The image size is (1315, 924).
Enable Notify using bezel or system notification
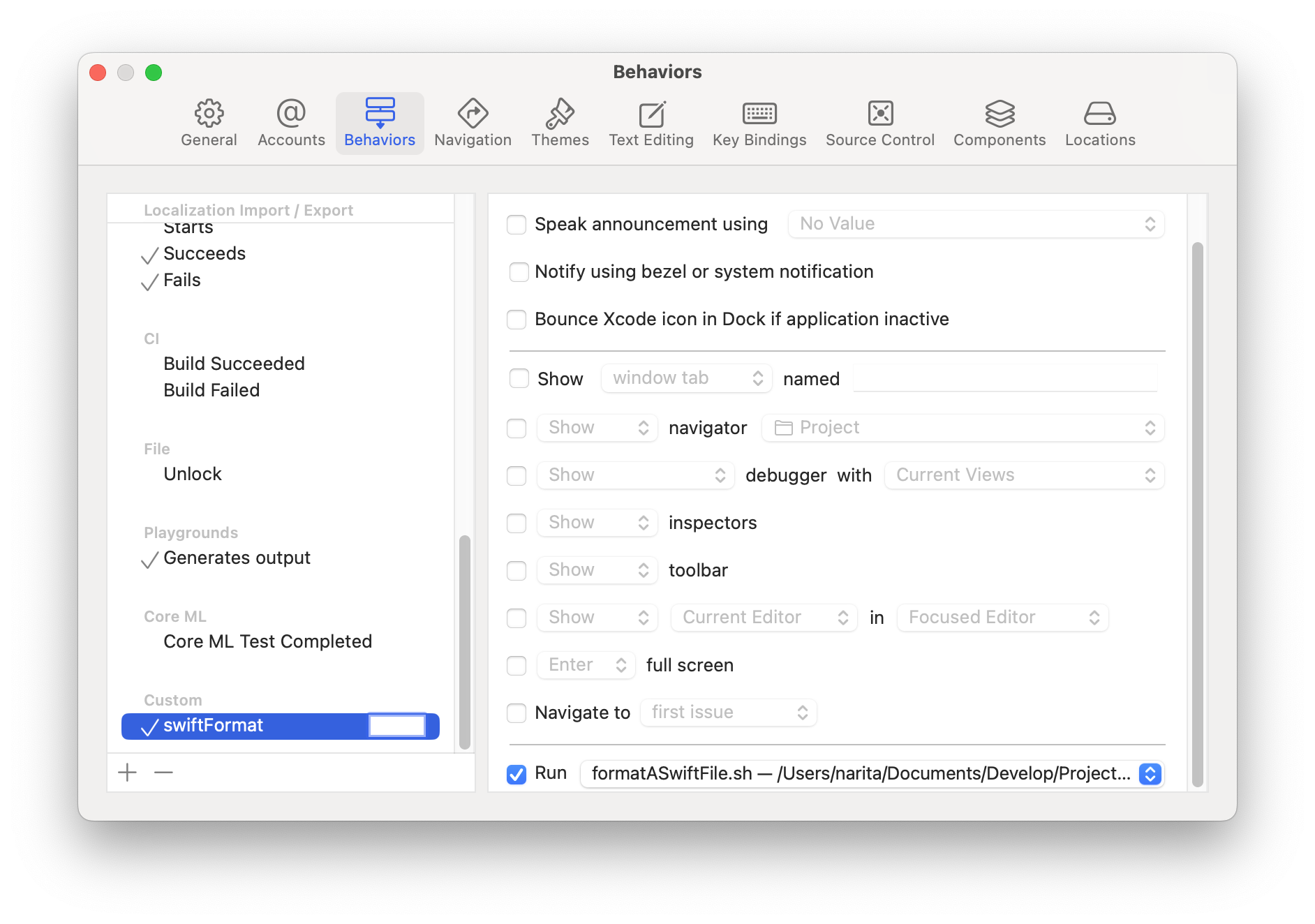(x=519, y=272)
